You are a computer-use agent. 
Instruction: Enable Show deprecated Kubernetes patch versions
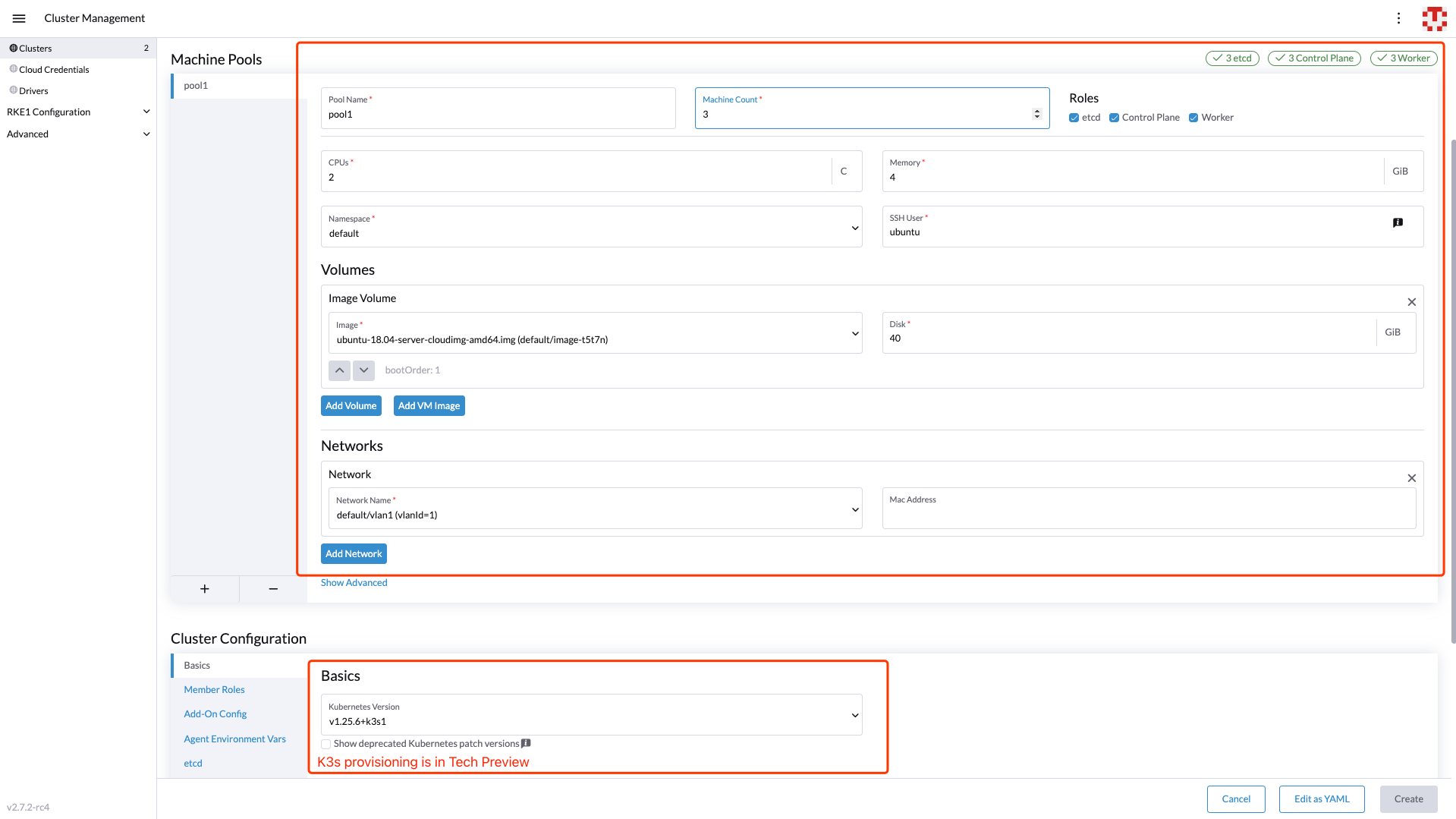pos(325,744)
